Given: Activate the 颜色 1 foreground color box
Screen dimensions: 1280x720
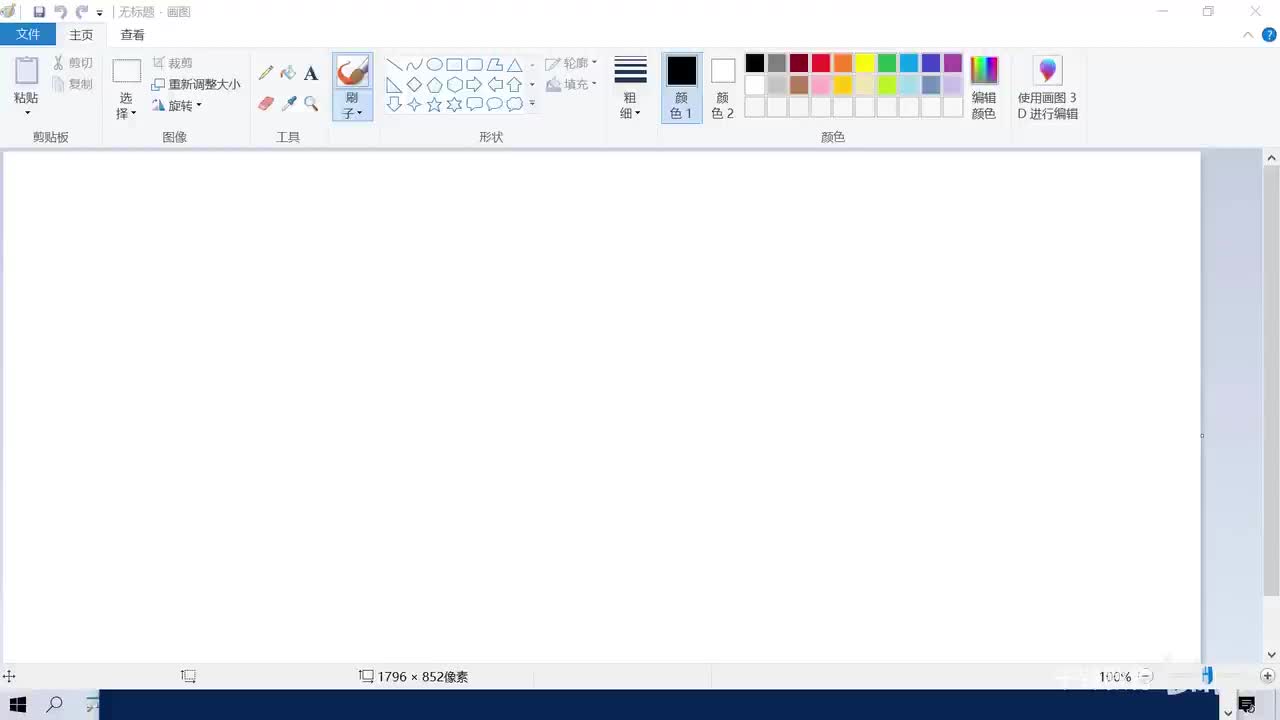Looking at the screenshot, I should (681, 88).
